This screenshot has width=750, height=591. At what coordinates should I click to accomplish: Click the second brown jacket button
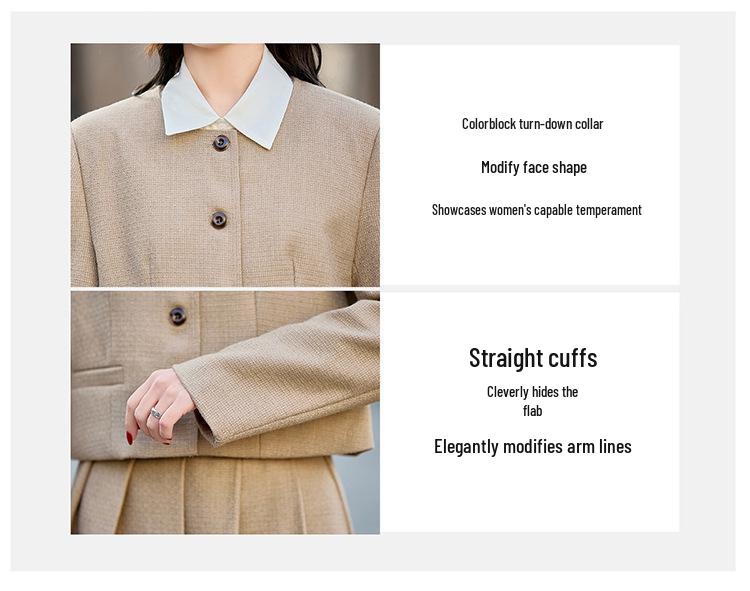[219, 219]
